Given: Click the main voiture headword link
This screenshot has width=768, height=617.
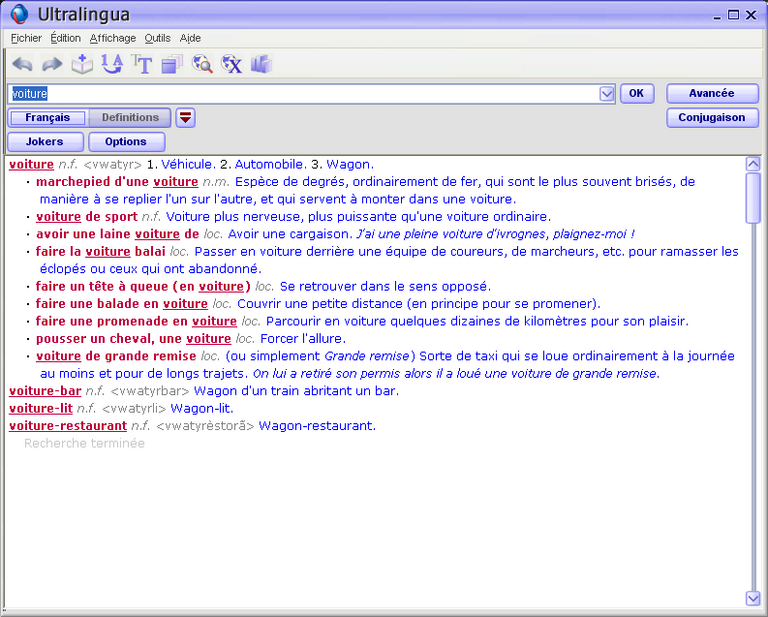Looking at the screenshot, I should pos(31,165).
